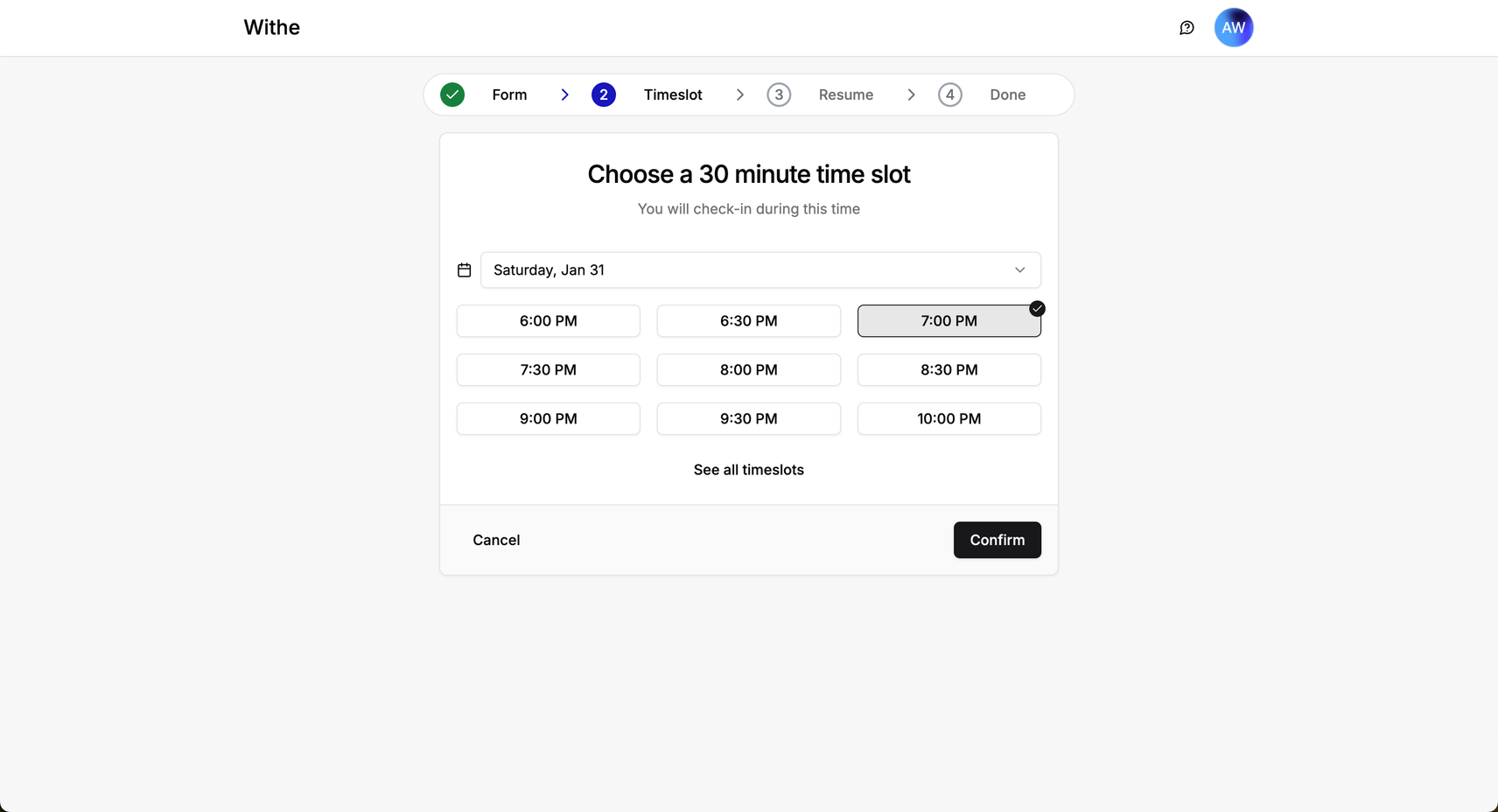The image size is (1498, 812).
Task: Confirm the selected time slot
Action: pos(997,540)
